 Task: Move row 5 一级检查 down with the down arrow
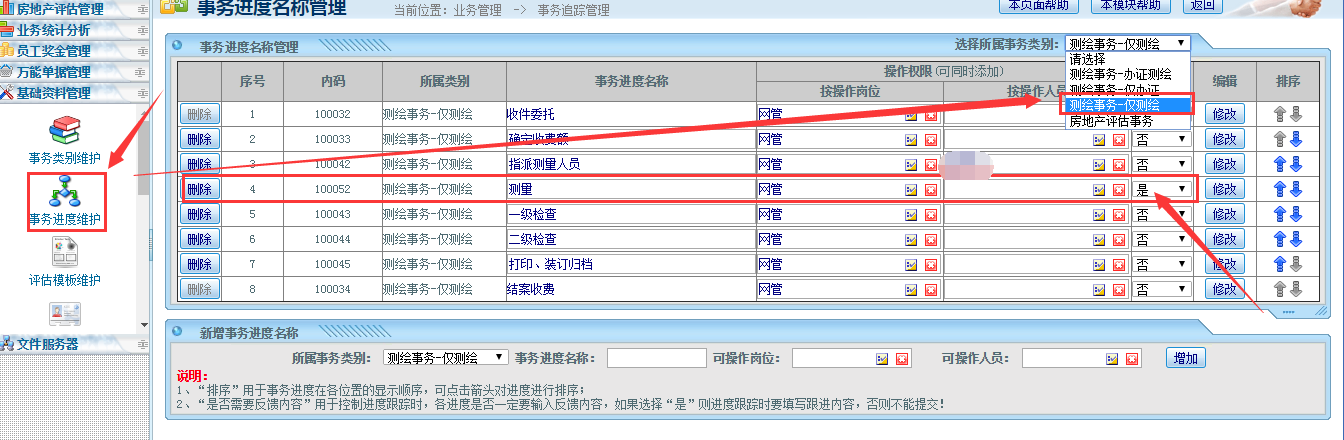1296,214
